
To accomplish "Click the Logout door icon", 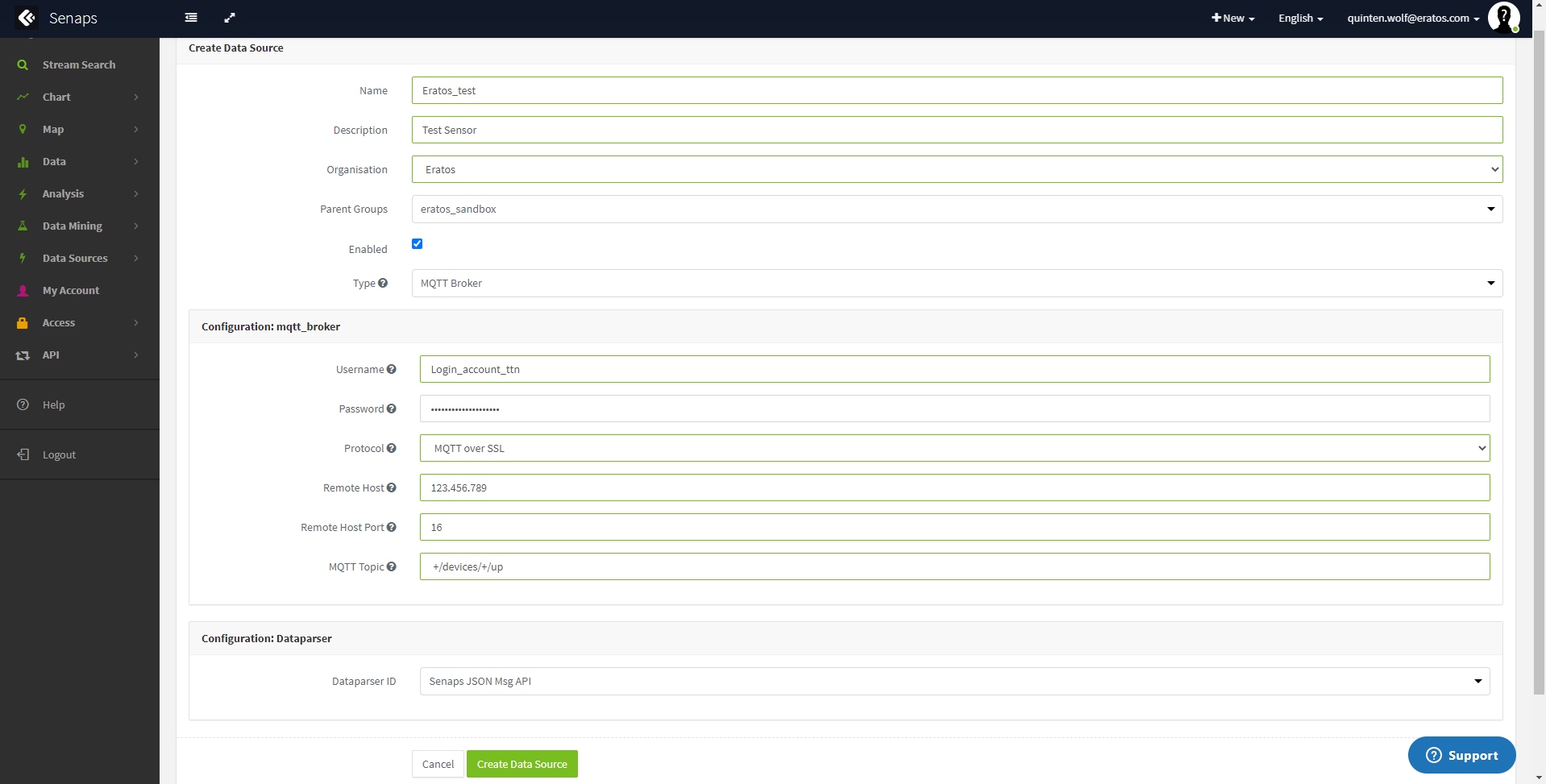I will coord(23,454).
